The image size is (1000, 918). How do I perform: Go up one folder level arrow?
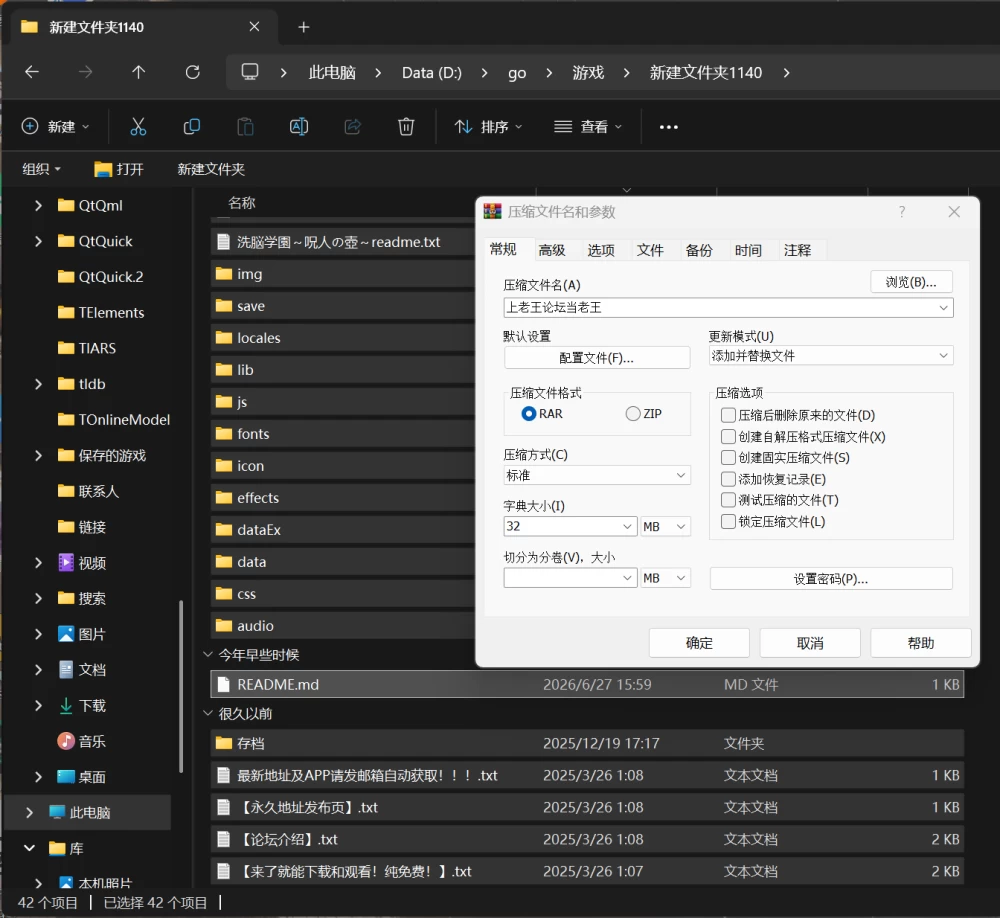(138, 72)
